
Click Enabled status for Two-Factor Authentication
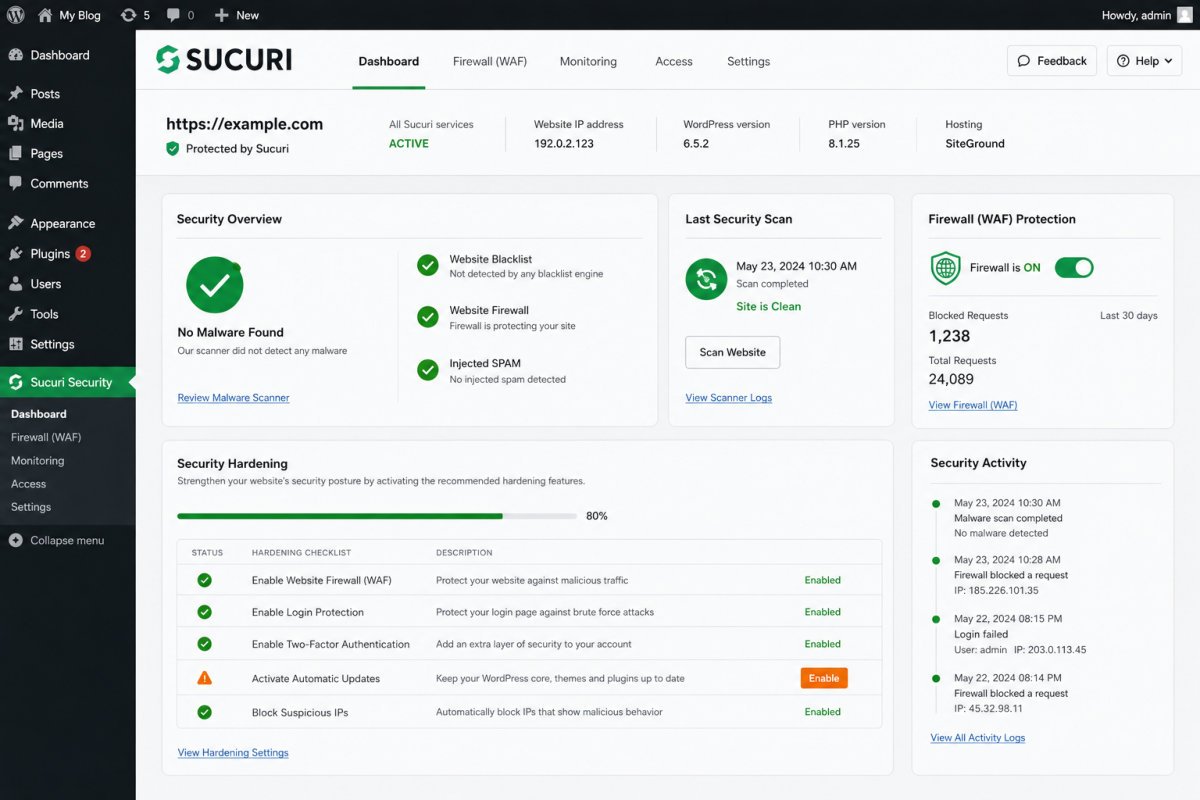click(823, 644)
